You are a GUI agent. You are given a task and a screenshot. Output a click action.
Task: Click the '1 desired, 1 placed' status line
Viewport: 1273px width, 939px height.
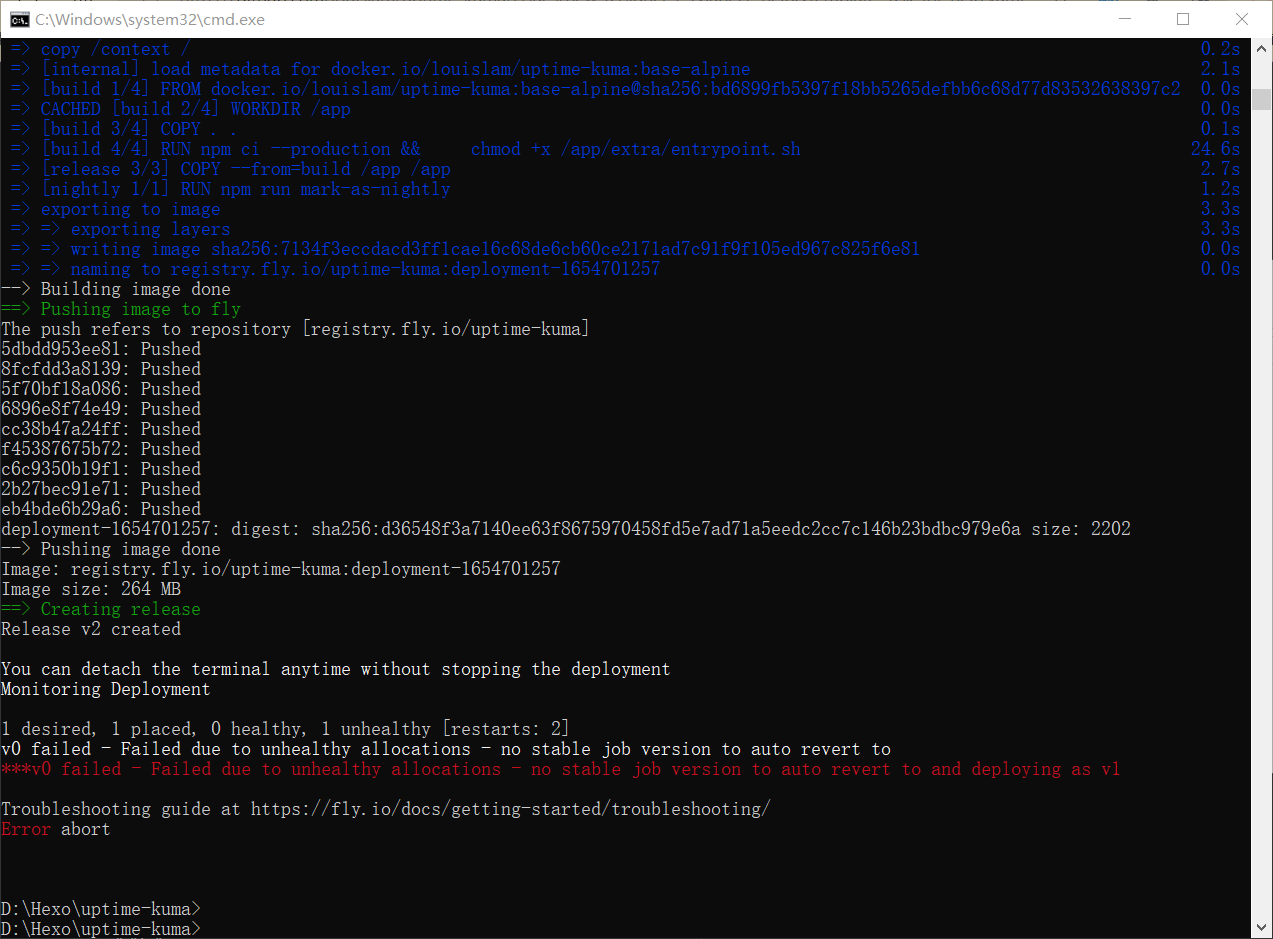[286, 729]
